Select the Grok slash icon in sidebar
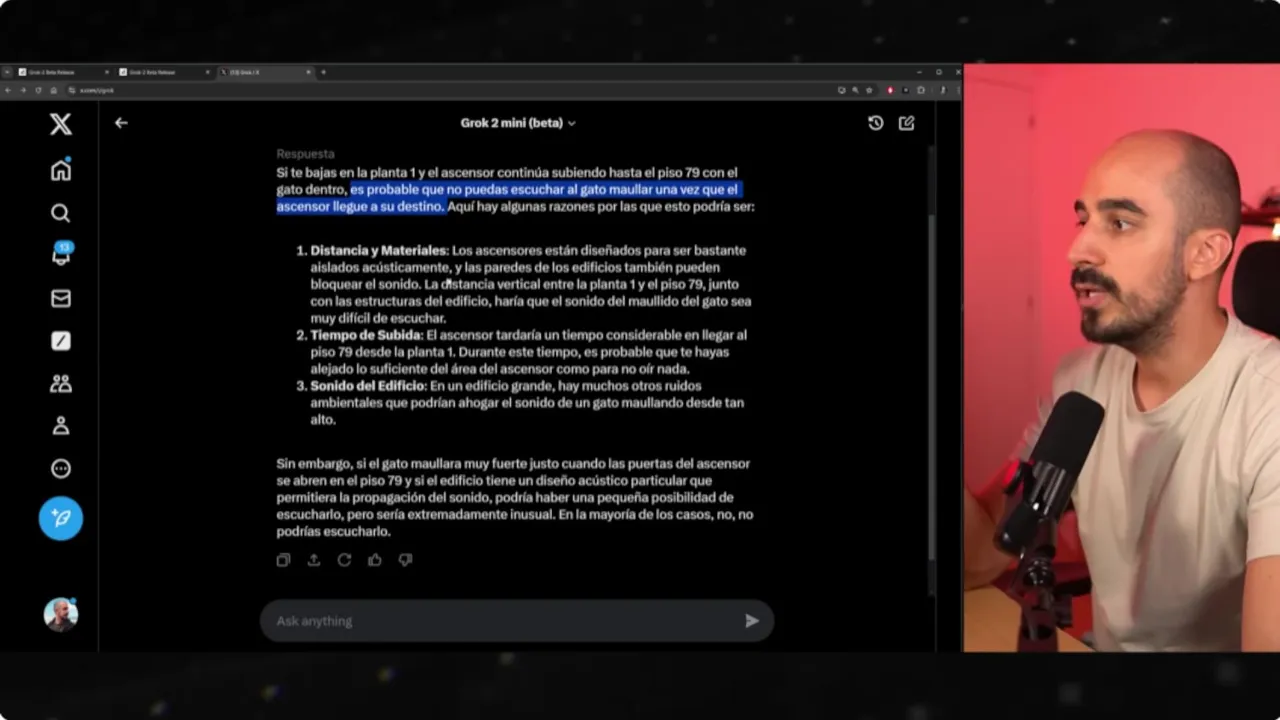This screenshot has height=720, width=1280. coord(61,341)
